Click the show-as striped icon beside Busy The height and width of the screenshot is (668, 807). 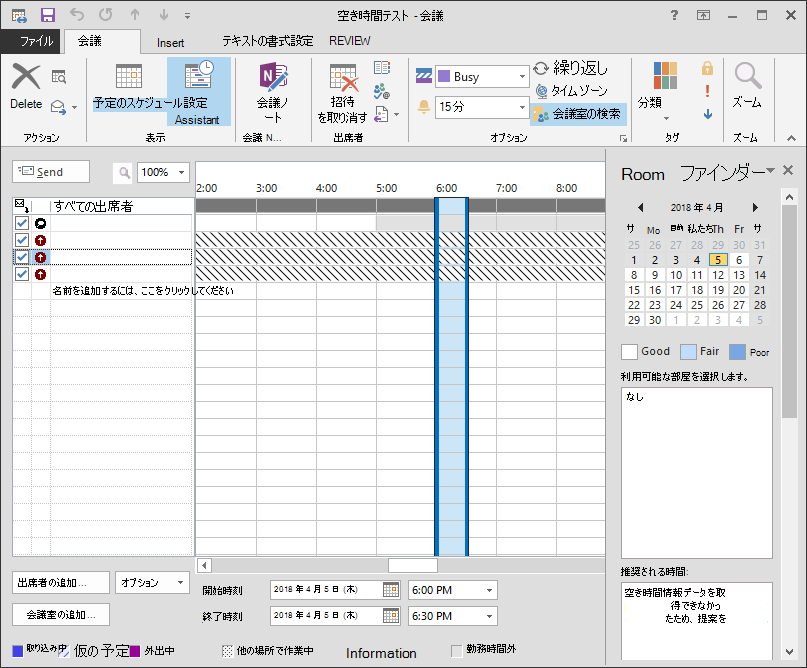424,76
